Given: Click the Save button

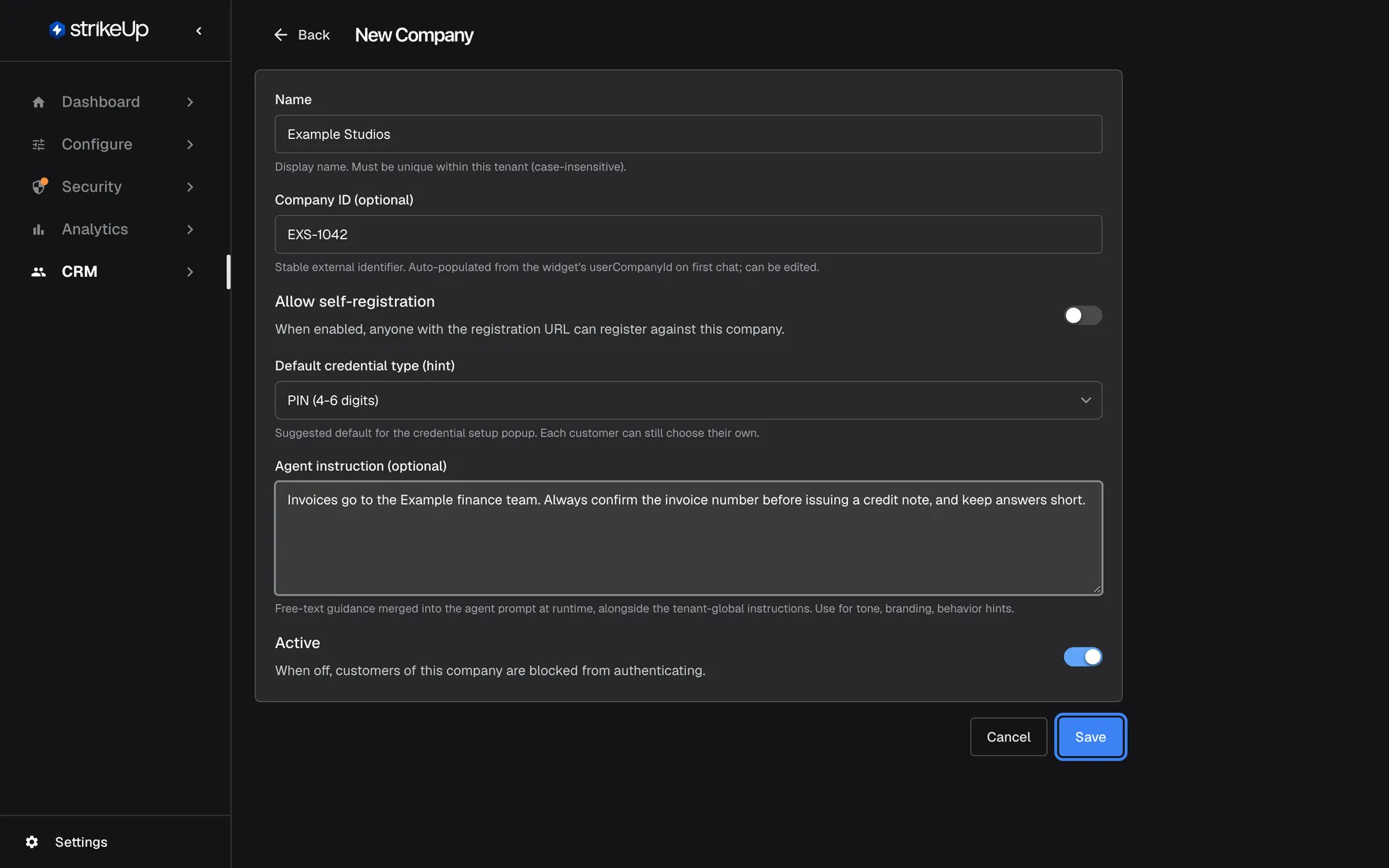Looking at the screenshot, I should click(1090, 737).
